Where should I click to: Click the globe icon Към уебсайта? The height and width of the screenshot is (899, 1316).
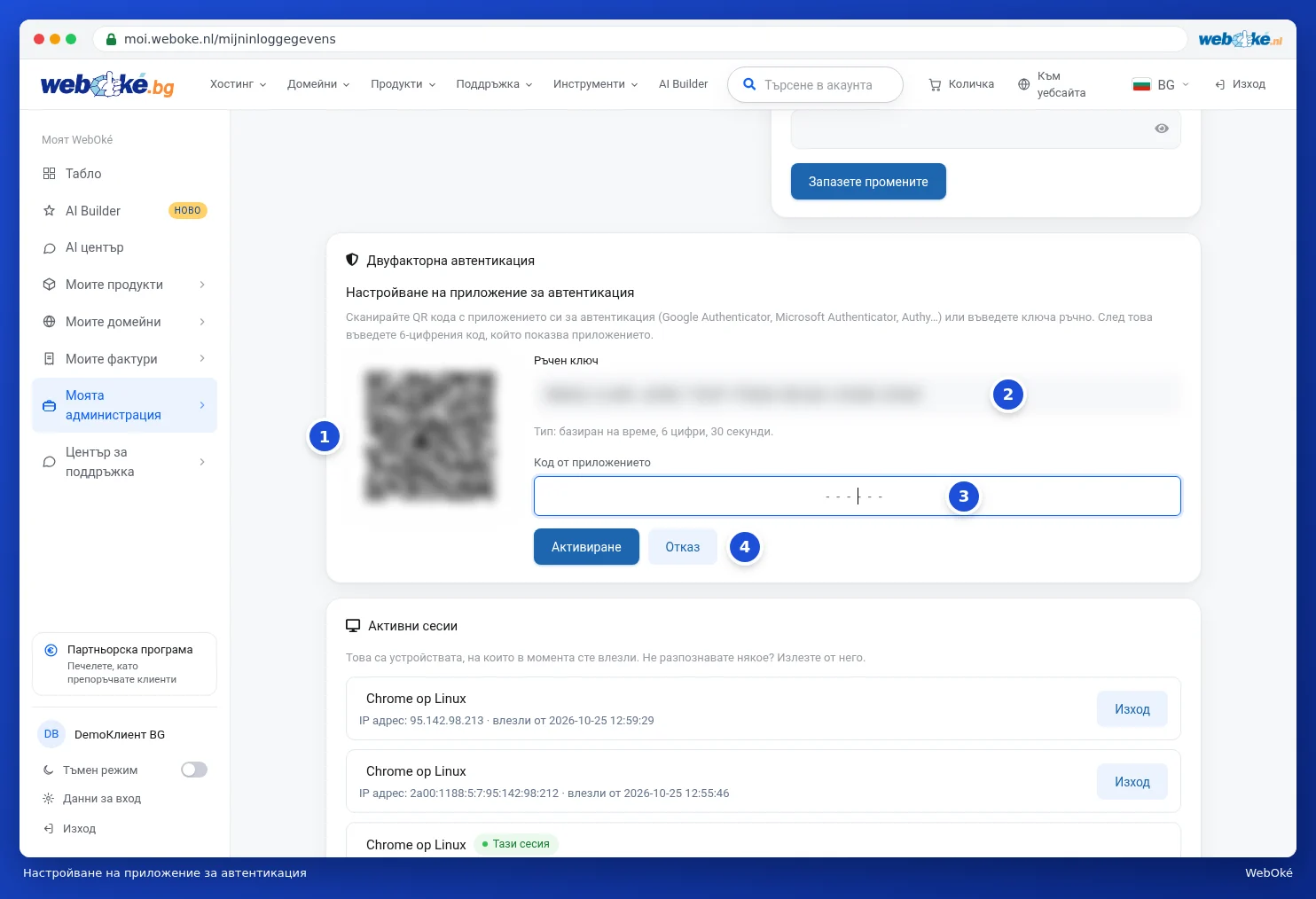point(1024,84)
